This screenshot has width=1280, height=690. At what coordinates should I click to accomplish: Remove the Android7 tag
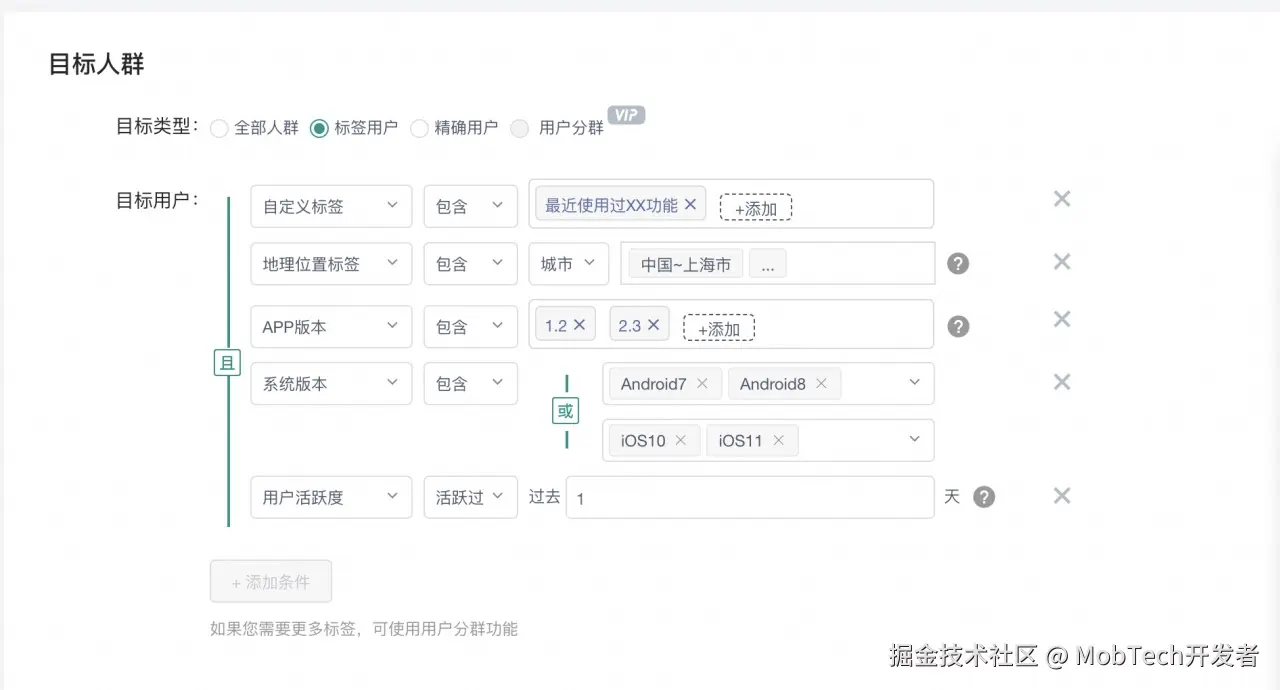702,384
